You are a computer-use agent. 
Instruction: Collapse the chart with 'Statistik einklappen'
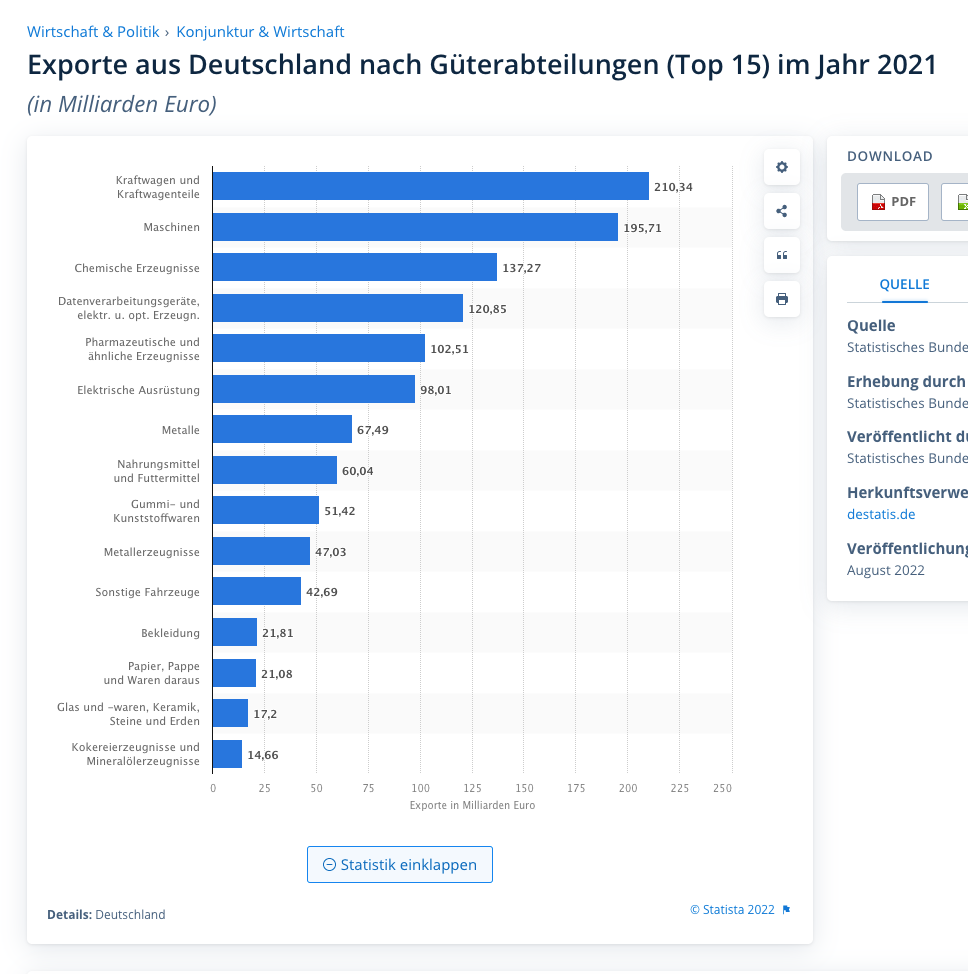click(399, 864)
